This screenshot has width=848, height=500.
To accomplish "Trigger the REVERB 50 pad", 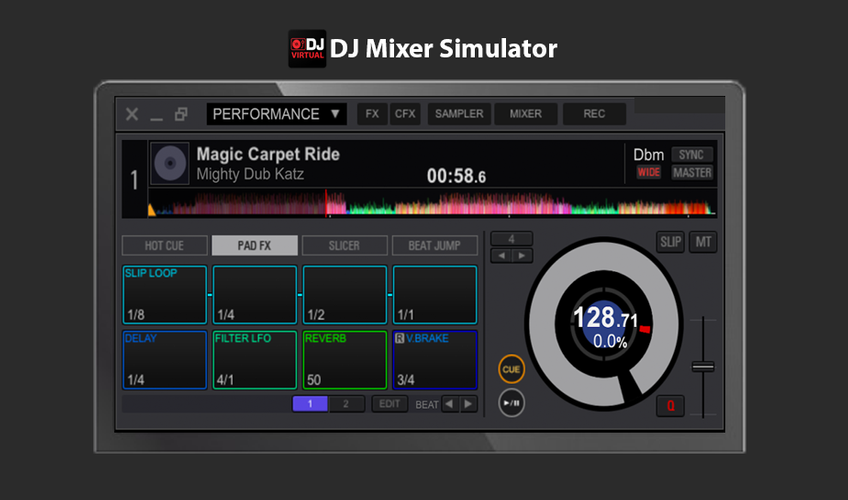I will tap(344, 360).
